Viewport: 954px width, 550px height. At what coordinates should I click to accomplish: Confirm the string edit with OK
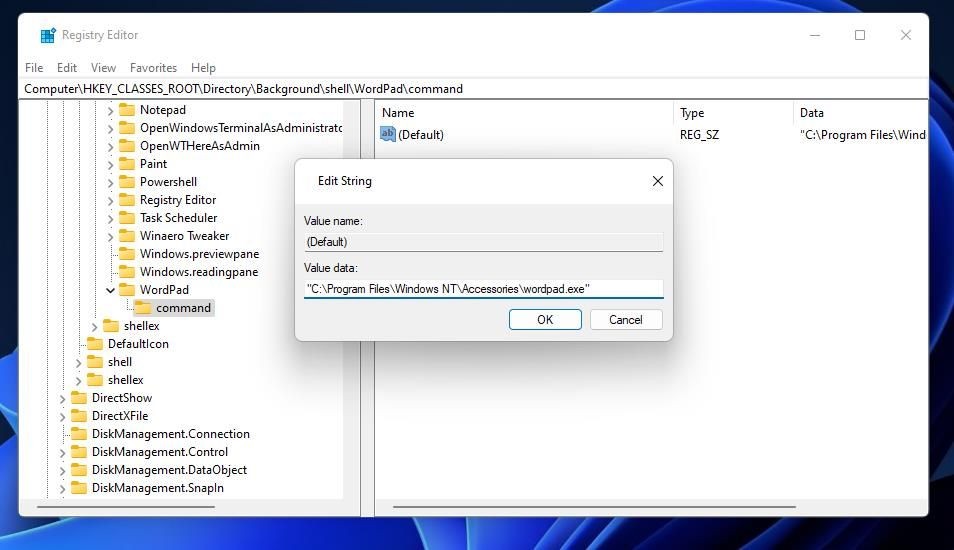click(545, 319)
